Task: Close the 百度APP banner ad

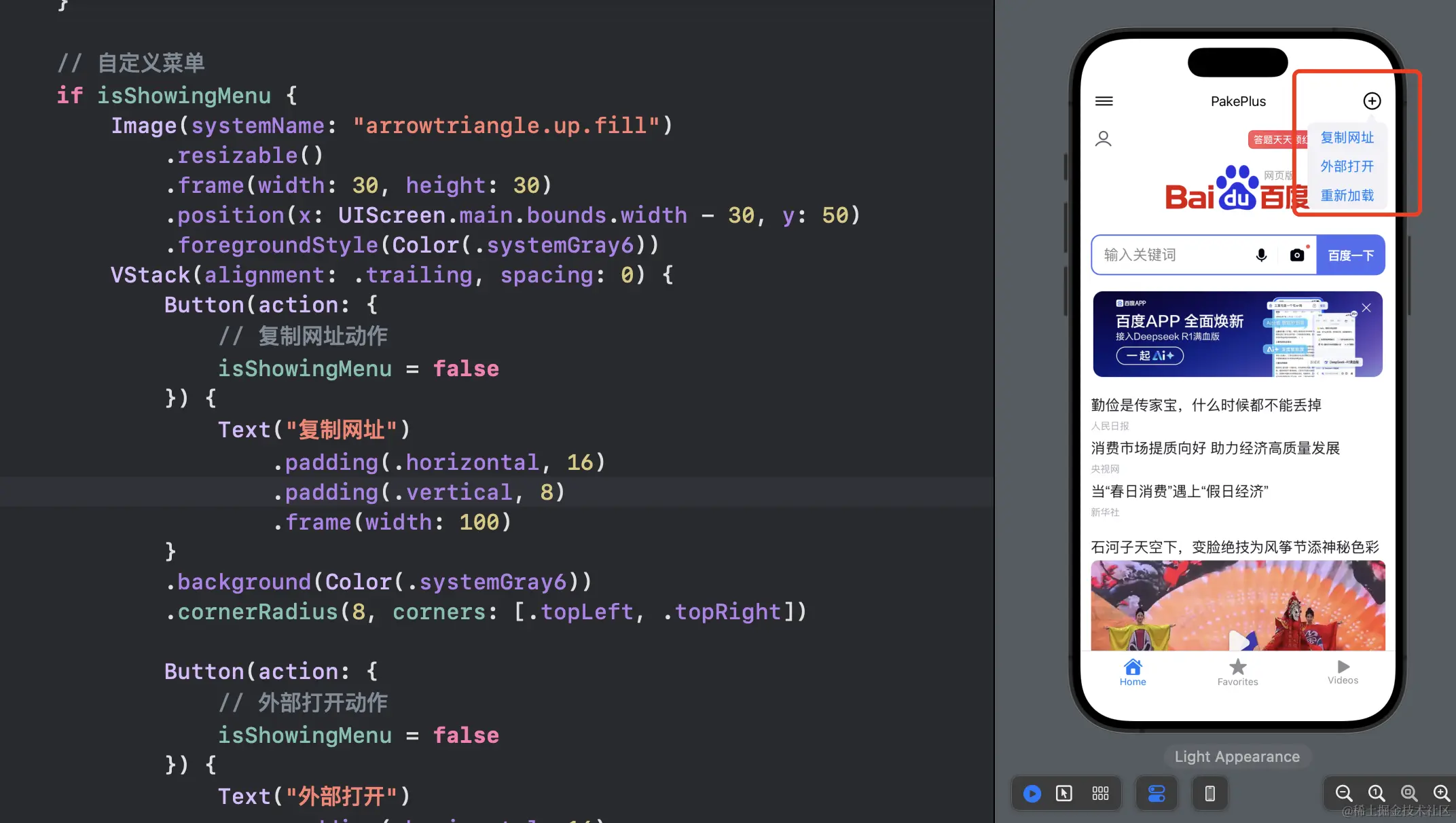Action: click(1366, 308)
